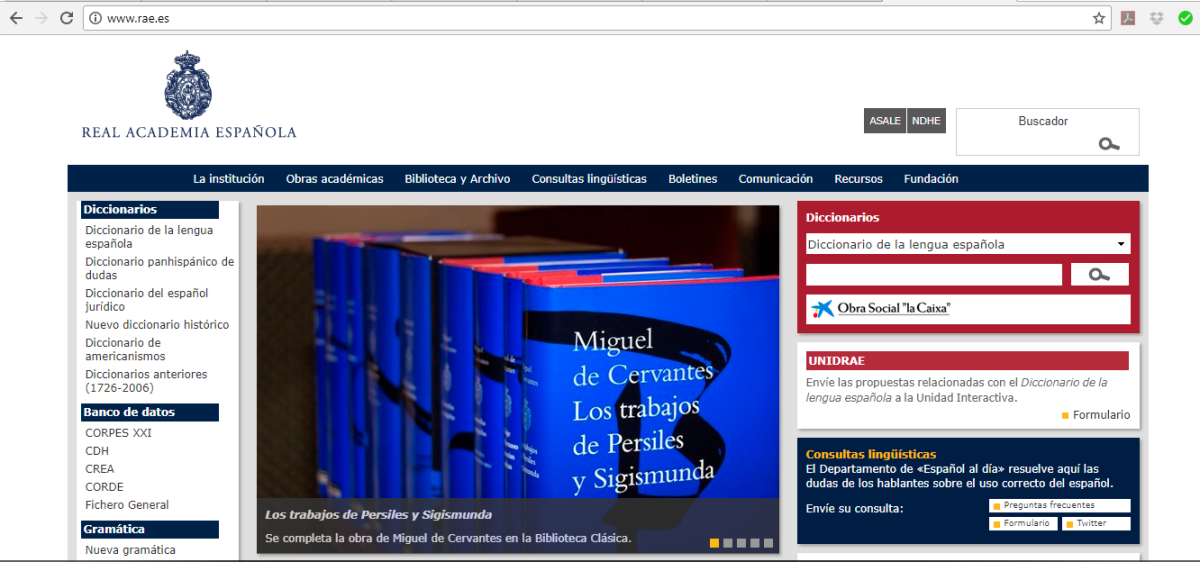Select the third carousel dot
Viewport: 1200px width, 562px height.
coord(741,543)
